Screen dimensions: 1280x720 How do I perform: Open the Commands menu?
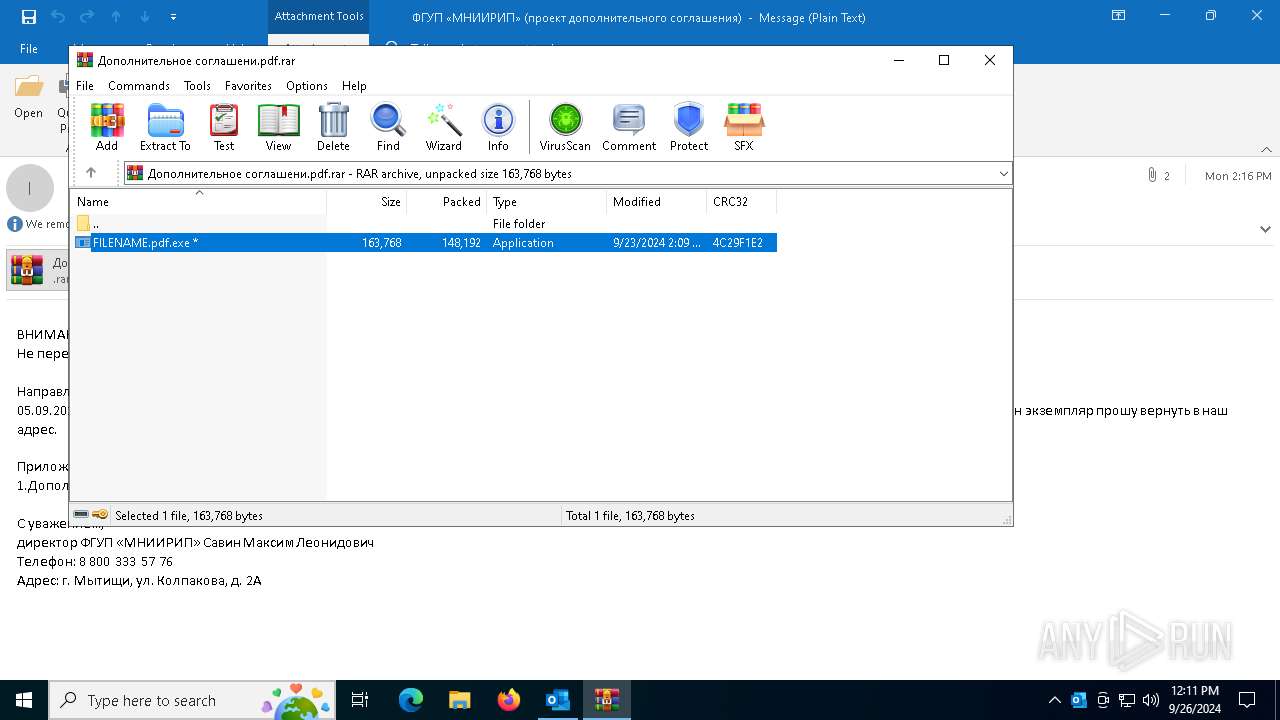coord(139,85)
